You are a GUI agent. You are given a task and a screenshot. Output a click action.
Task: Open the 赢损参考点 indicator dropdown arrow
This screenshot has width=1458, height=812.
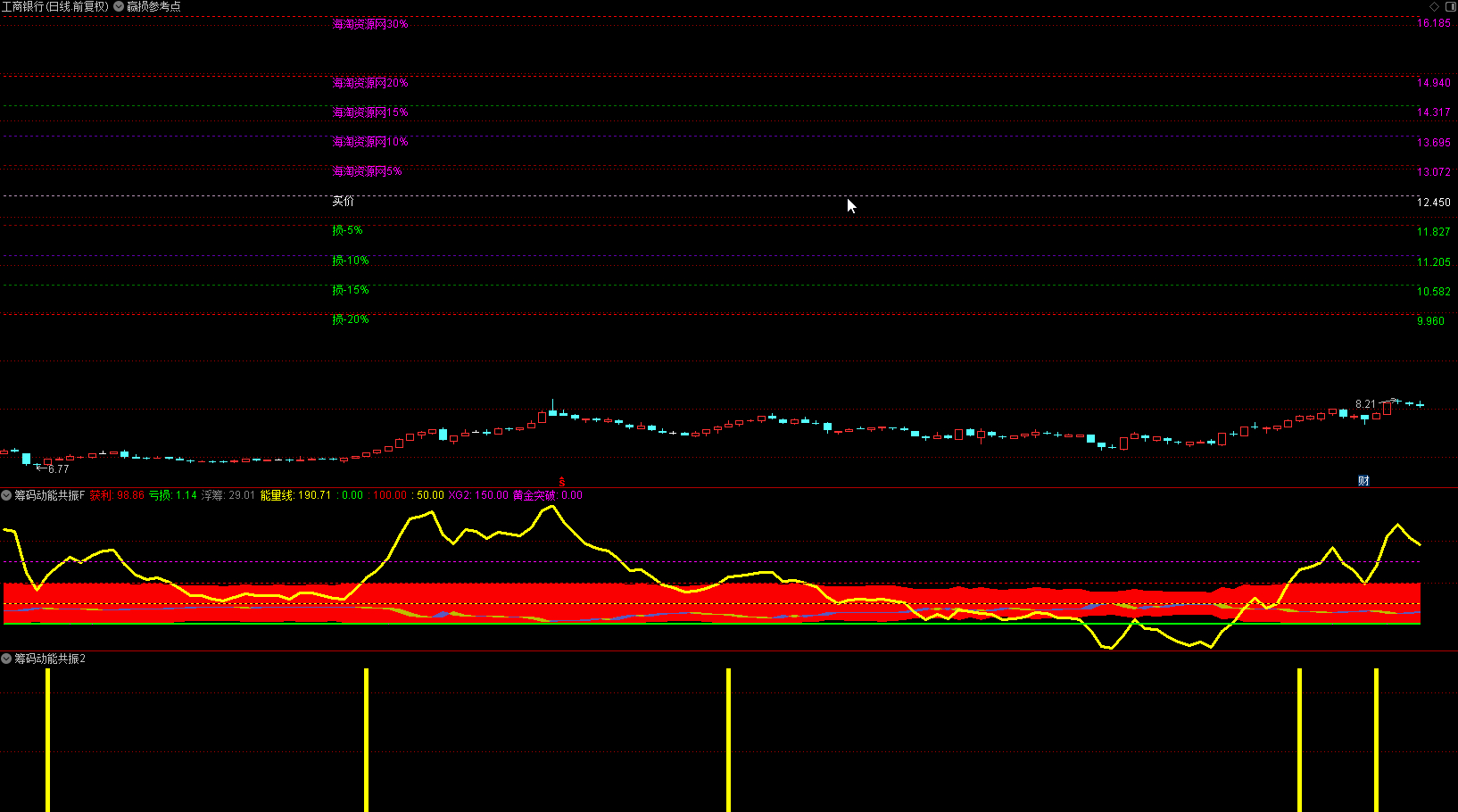click(x=119, y=6)
